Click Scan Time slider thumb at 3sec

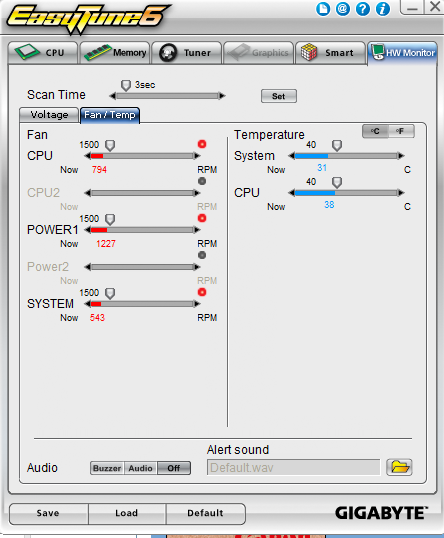[x=126, y=85]
